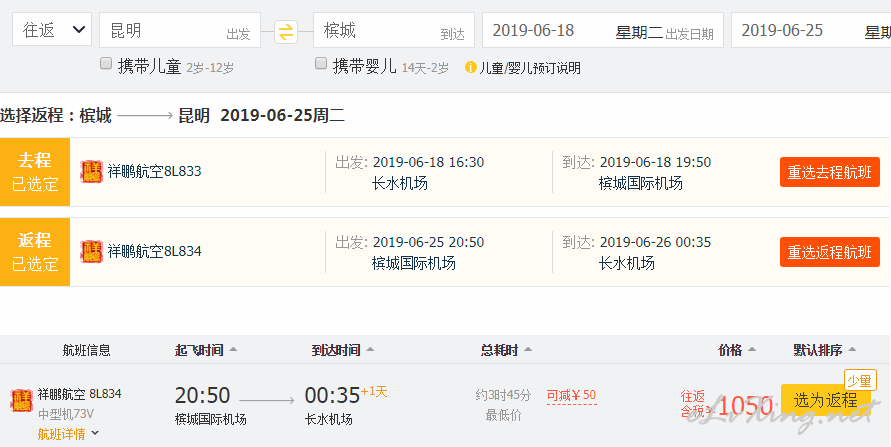Open departure date 2019-06-18 picker
891x447 pixels.
coord(603,30)
